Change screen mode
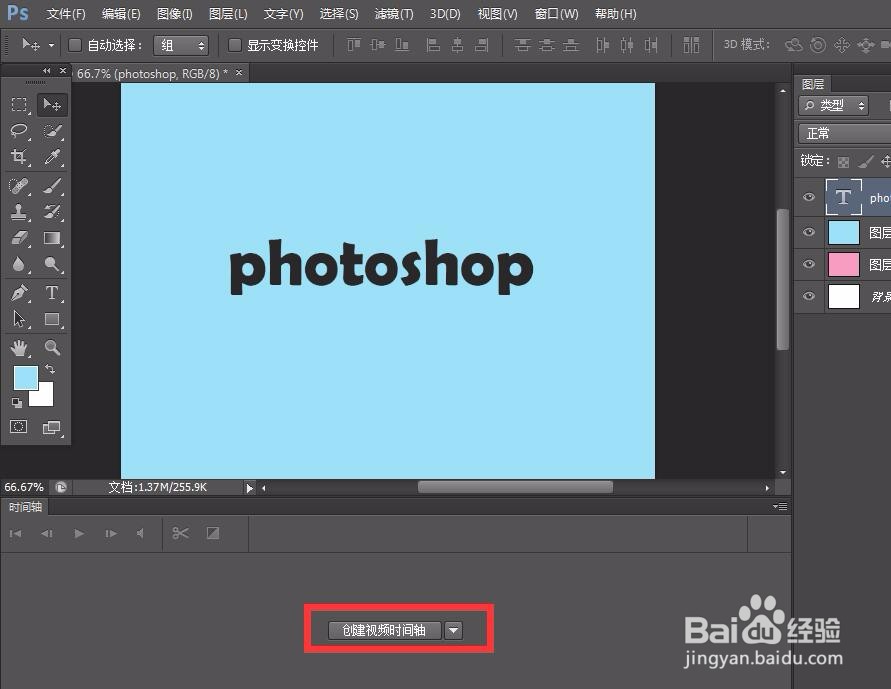The width and height of the screenshot is (891, 689). [52, 427]
